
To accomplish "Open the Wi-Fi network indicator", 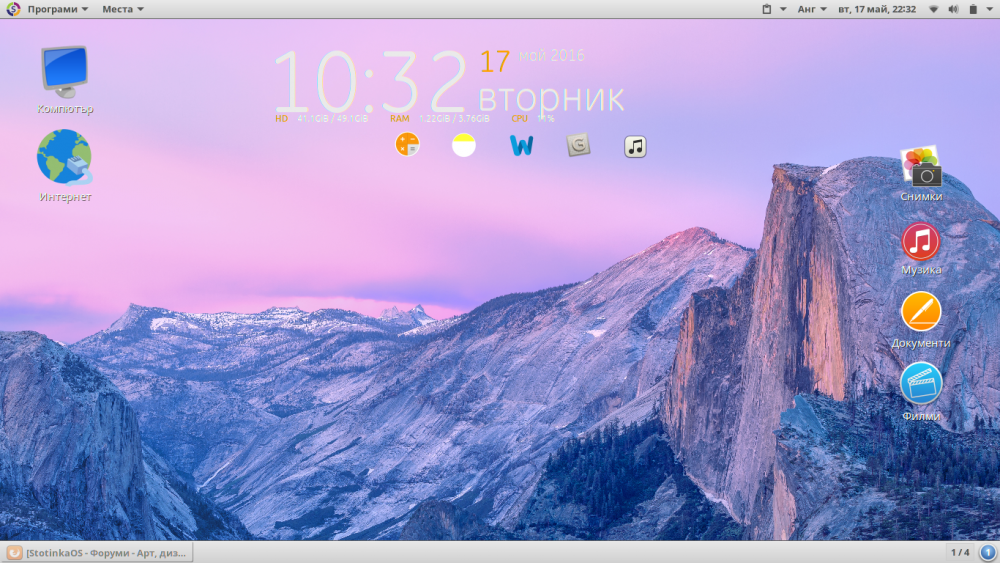I will pyautogui.click(x=933, y=9).
